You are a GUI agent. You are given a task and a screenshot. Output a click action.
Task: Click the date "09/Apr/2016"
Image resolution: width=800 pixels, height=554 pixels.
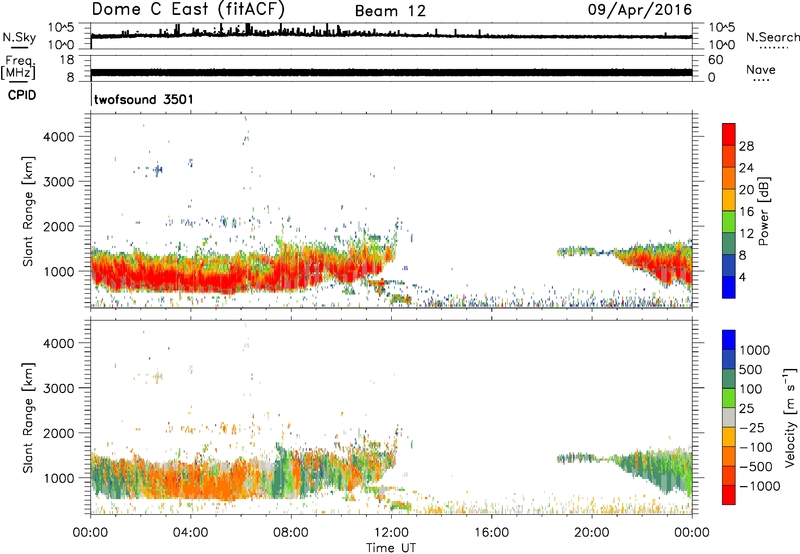click(640, 10)
